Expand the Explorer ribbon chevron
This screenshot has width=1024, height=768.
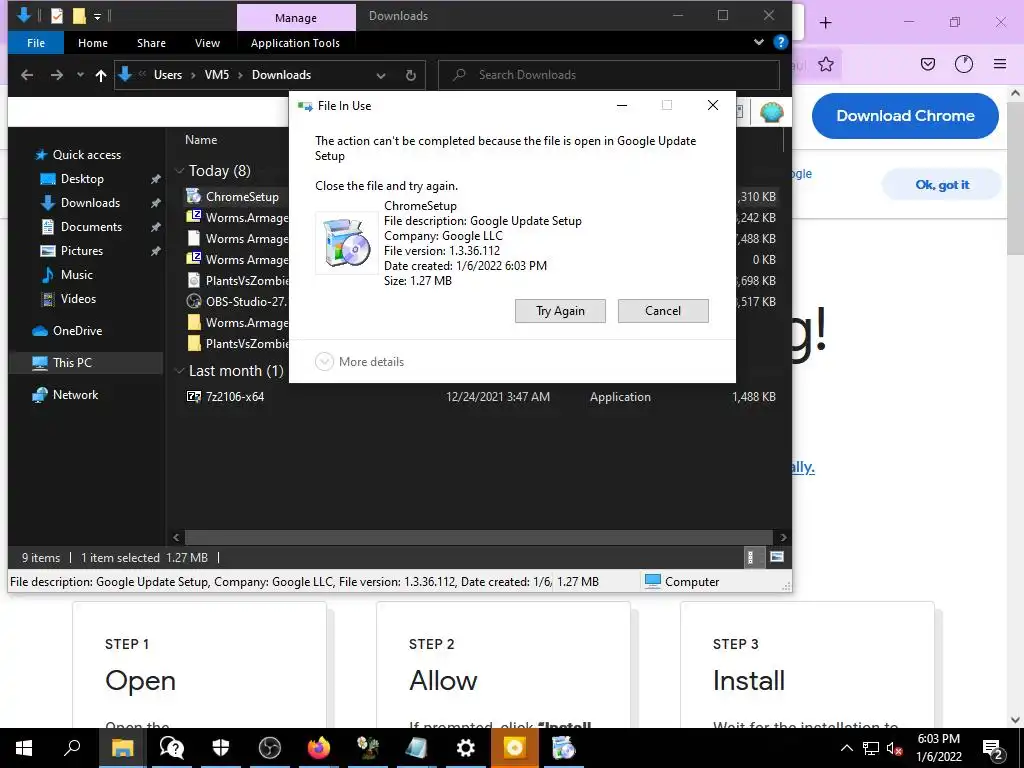click(x=758, y=42)
